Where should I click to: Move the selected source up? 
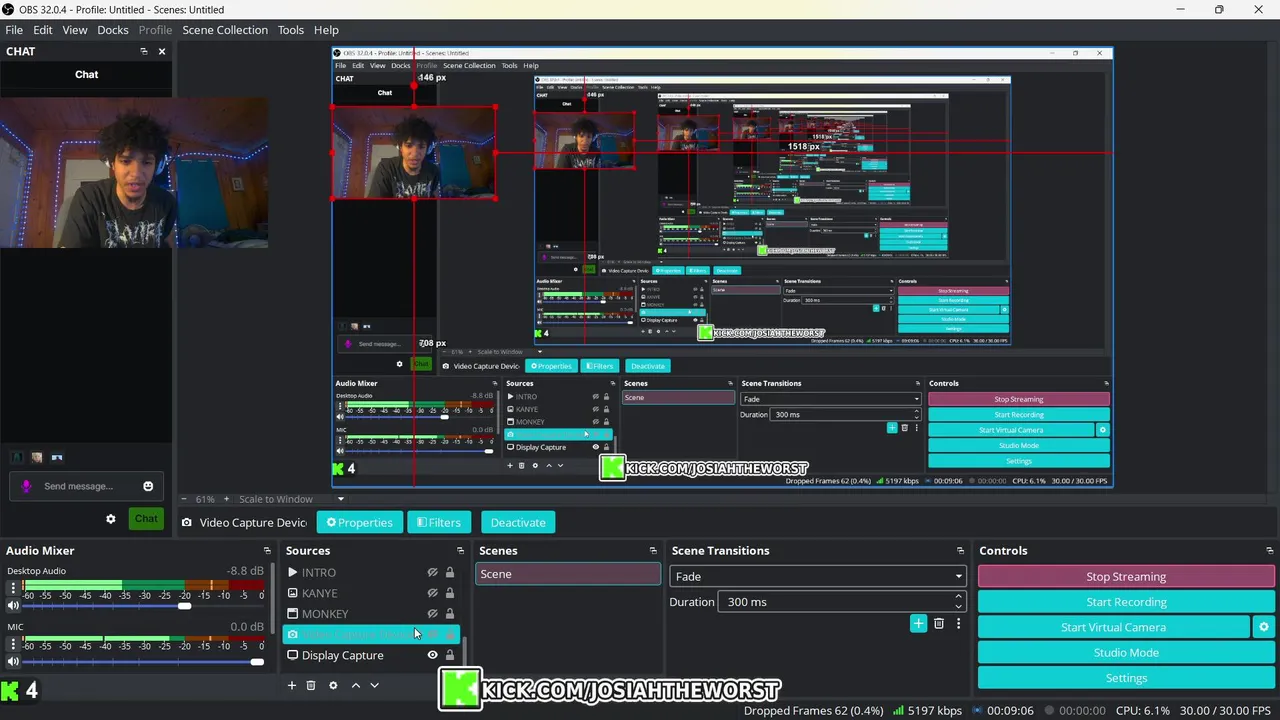(x=355, y=685)
